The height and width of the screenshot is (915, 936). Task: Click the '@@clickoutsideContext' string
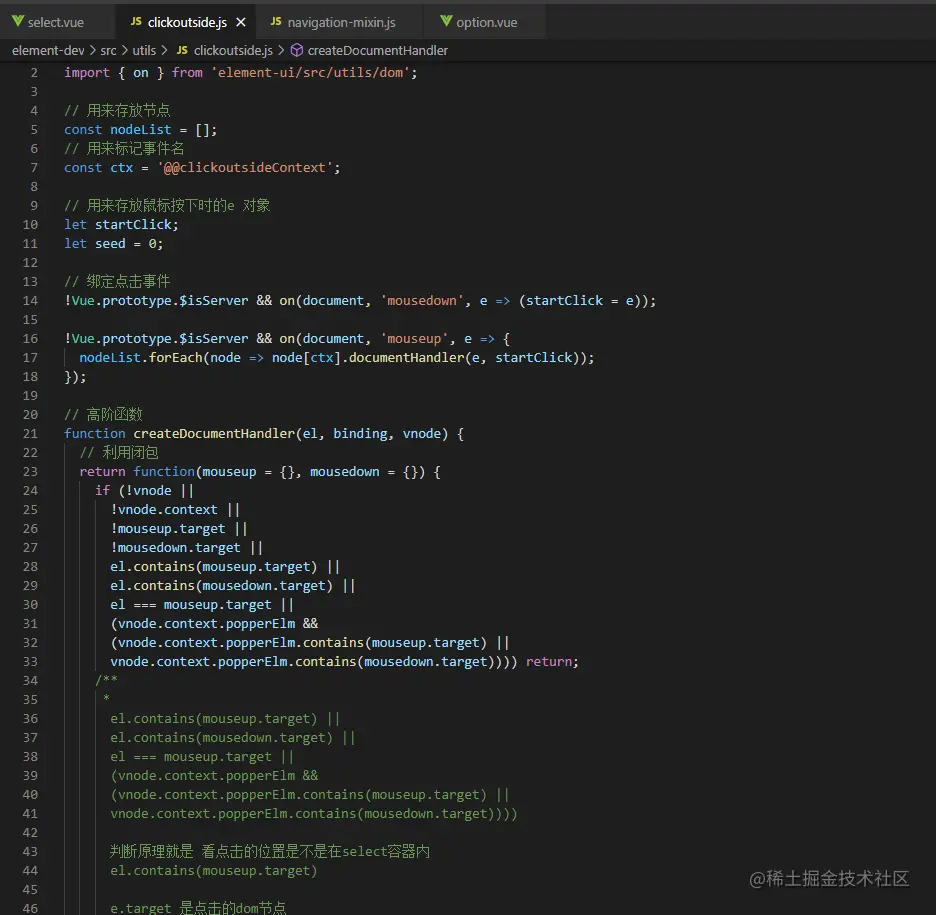(245, 168)
